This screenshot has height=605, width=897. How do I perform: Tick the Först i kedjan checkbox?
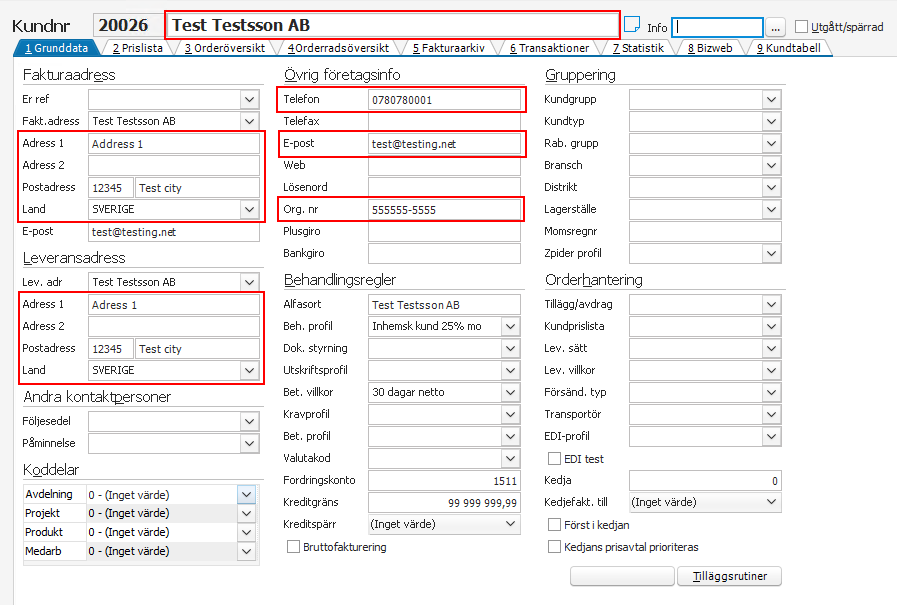tap(555, 525)
